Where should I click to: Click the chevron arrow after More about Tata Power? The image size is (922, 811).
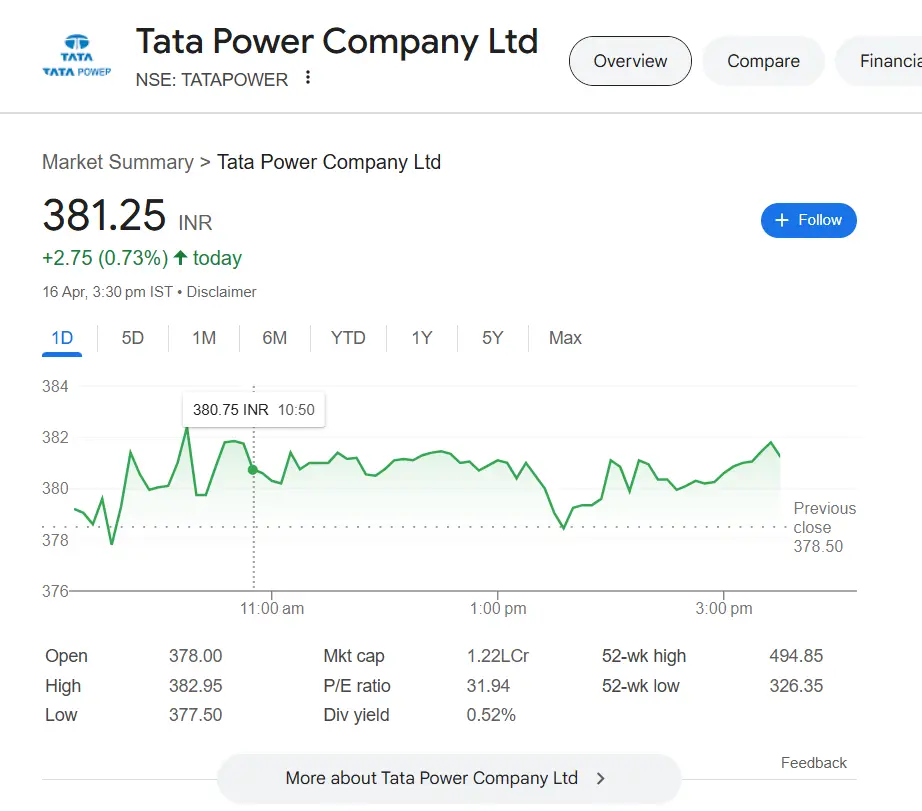tap(601, 778)
